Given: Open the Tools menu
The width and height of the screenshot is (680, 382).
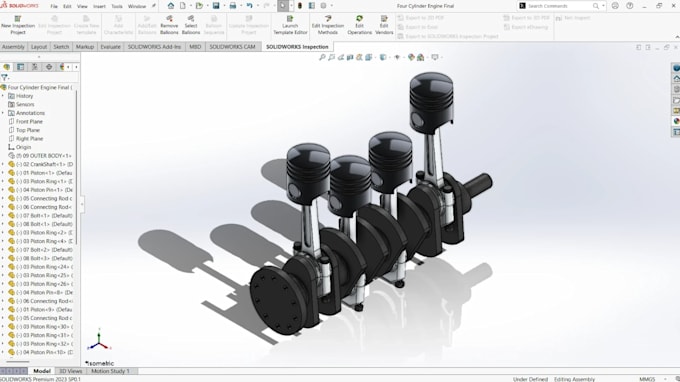Looking at the screenshot, I should pyautogui.click(x=117, y=6).
